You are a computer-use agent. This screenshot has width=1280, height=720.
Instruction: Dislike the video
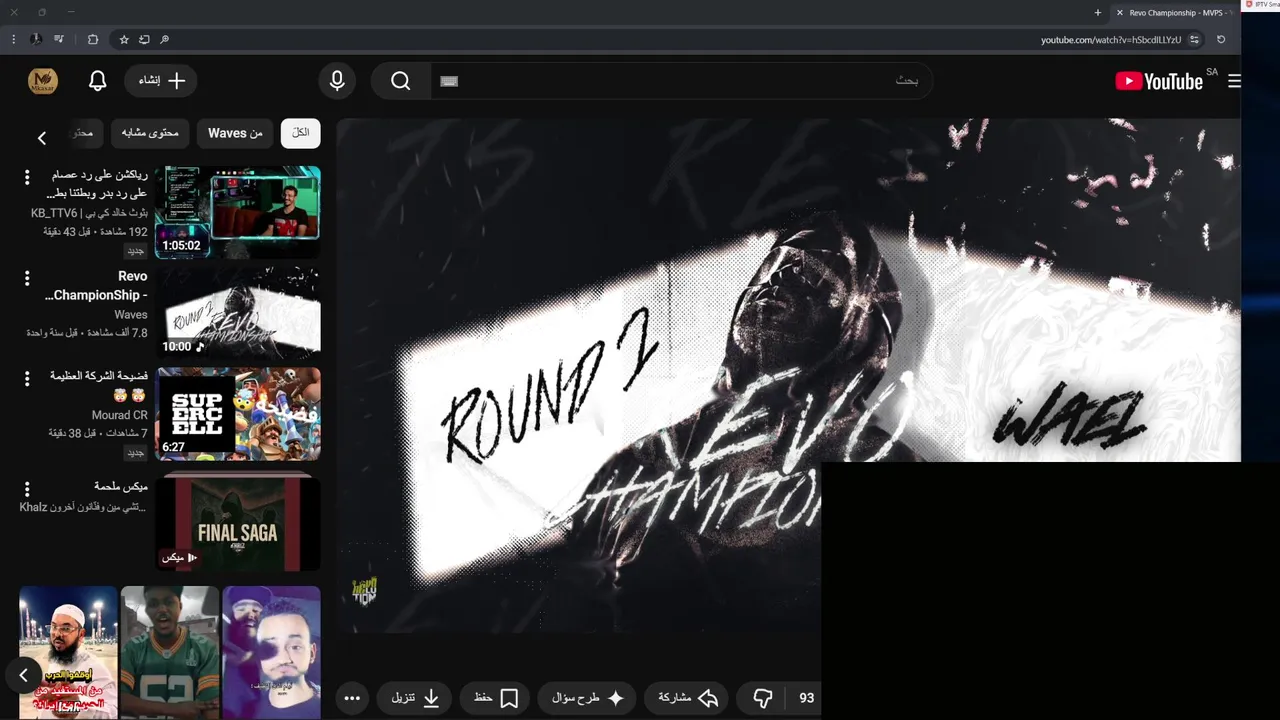[763, 698]
